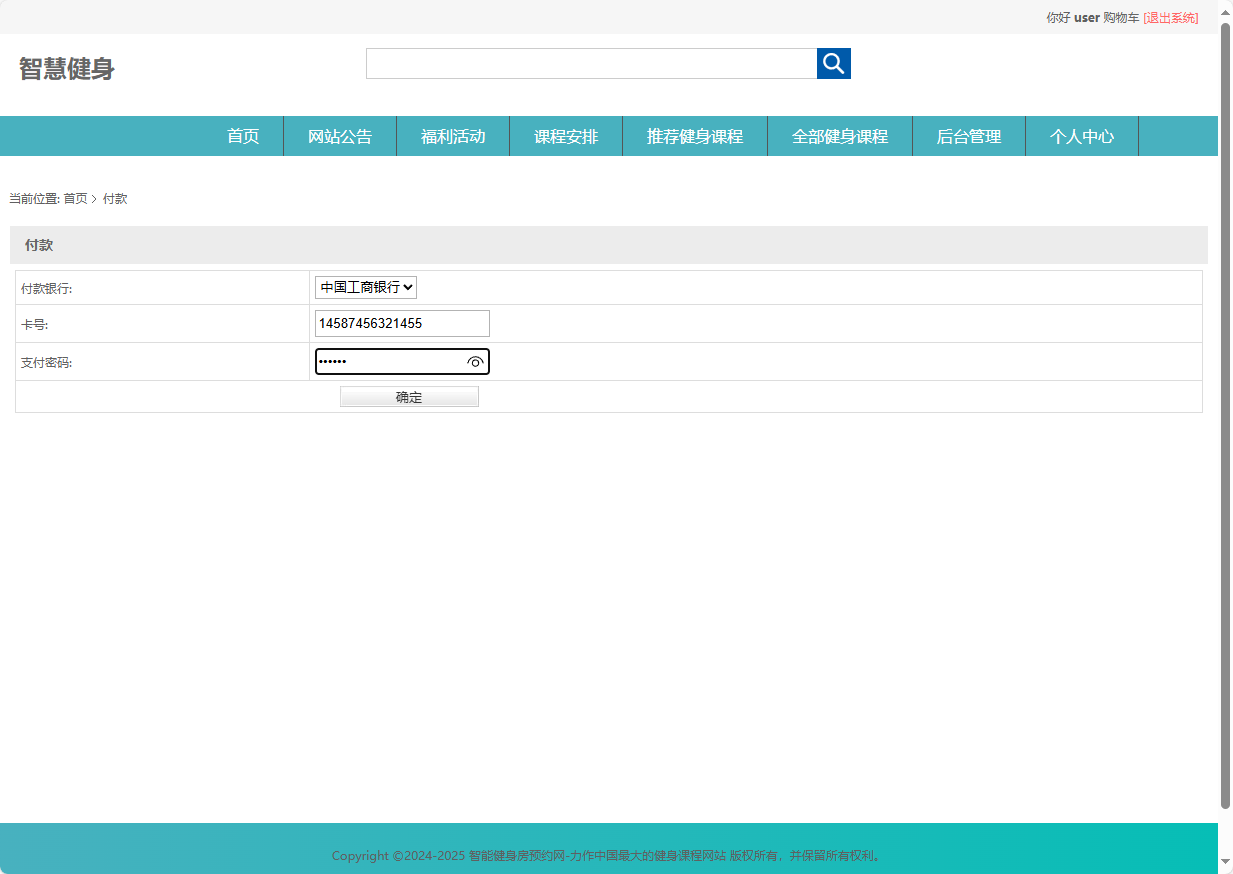Viewport: 1233px width, 874px height.
Task: Go to 推荐健身课程
Action: [x=694, y=136]
